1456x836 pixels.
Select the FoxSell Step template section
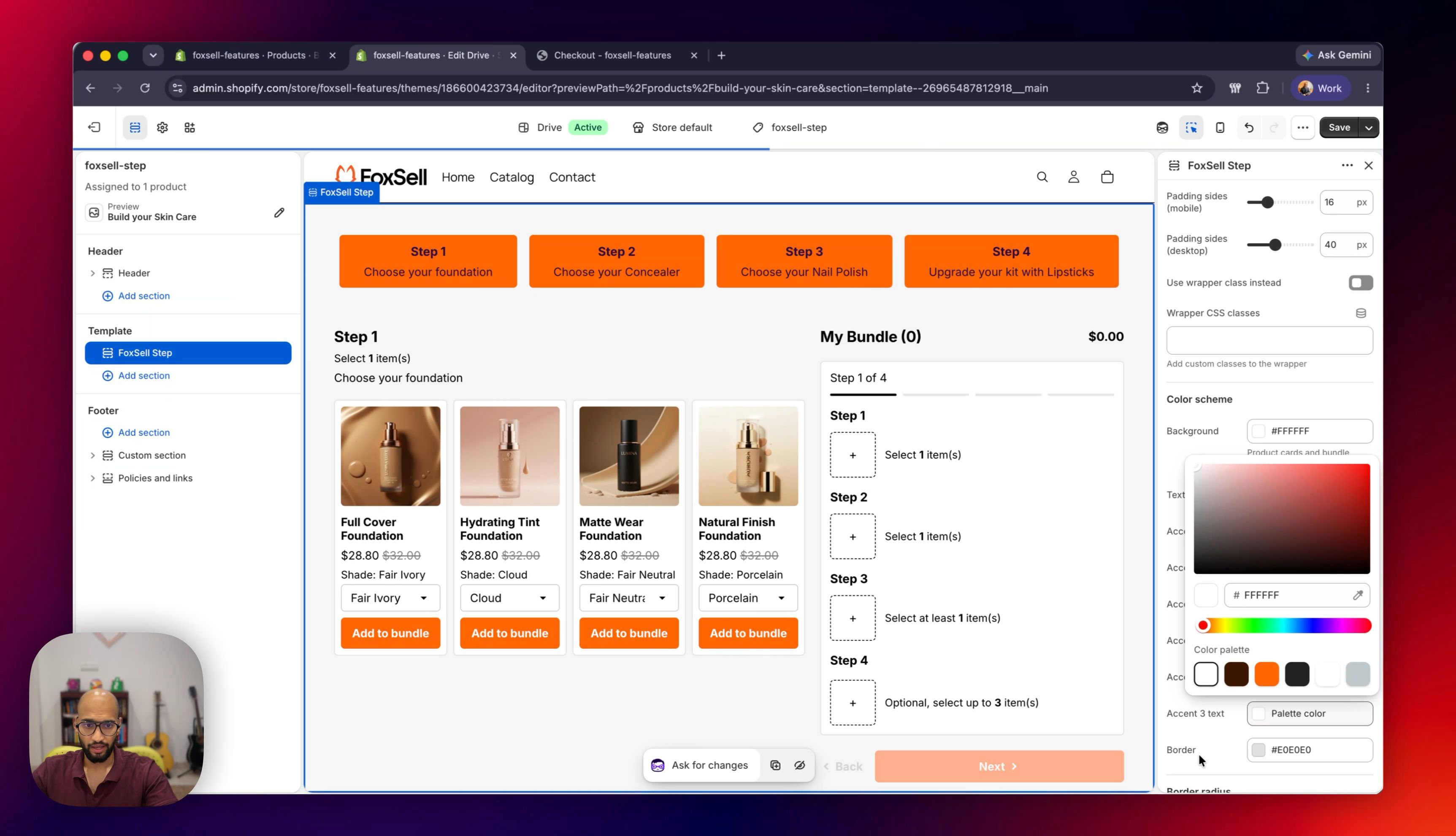(x=188, y=353)
